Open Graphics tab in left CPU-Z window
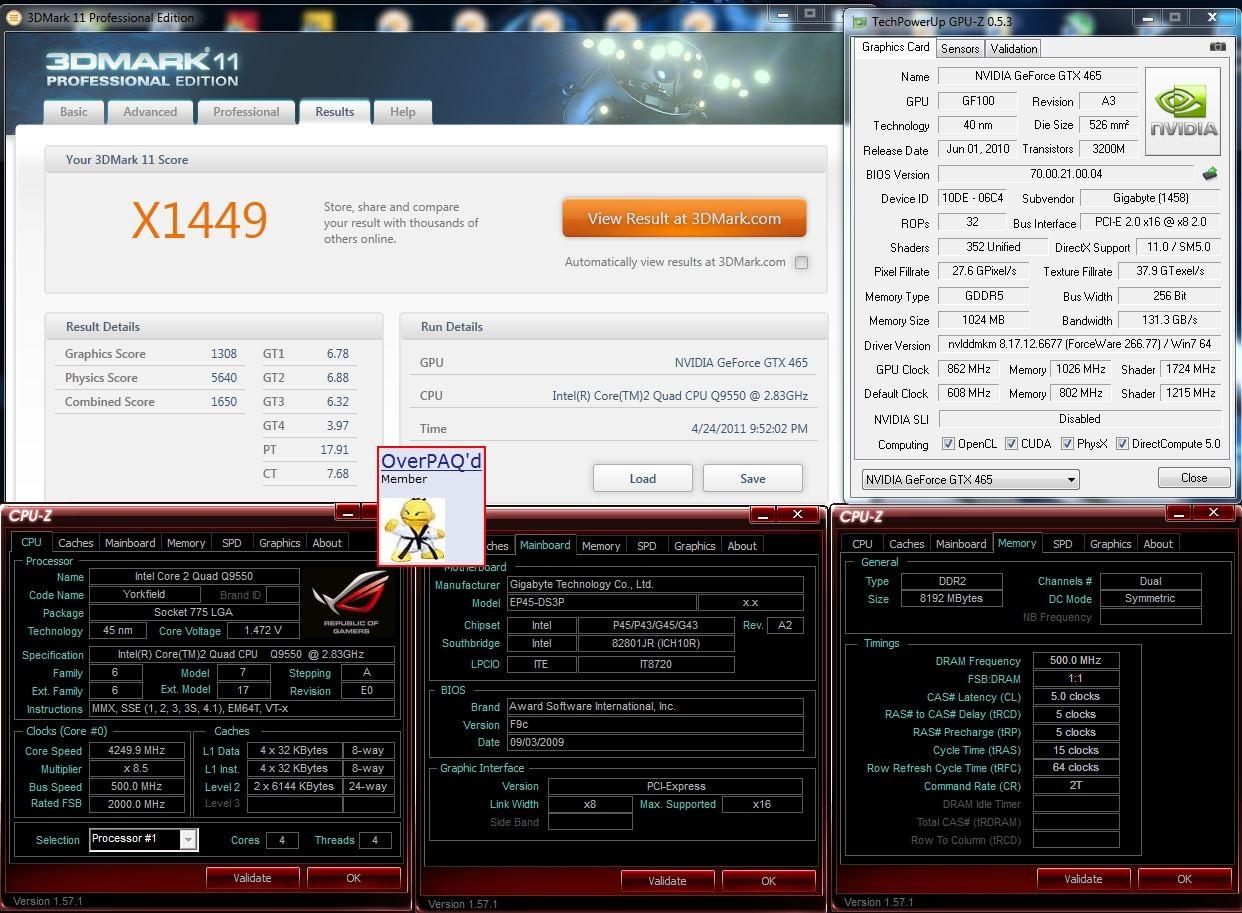Screen dimensions: 1242x913 (280, 543)
